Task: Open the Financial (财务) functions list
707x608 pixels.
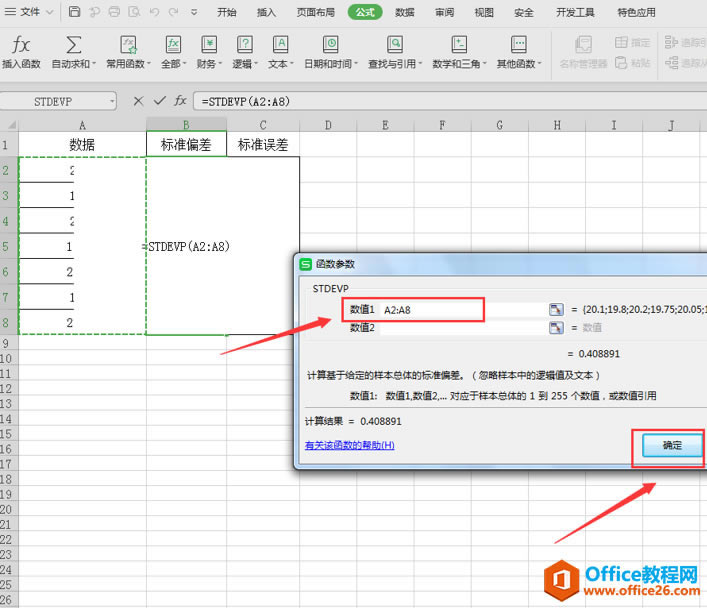Action: coord(209,52)
